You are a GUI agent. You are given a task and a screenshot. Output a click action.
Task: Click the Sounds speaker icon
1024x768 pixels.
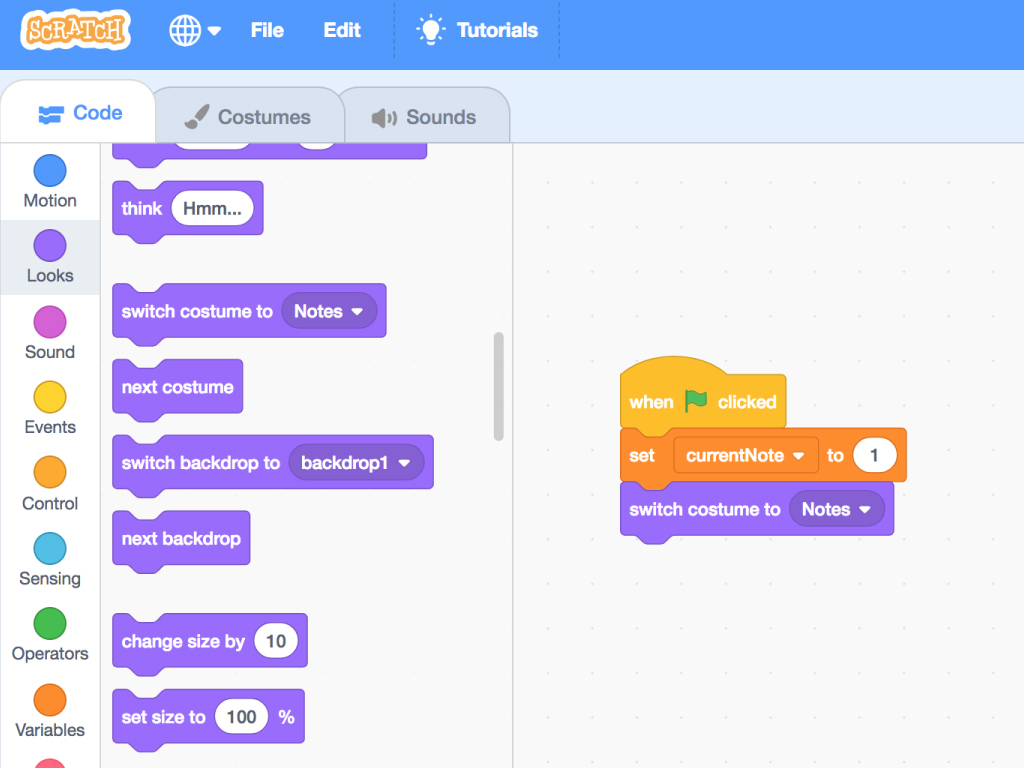coord(384,118)
